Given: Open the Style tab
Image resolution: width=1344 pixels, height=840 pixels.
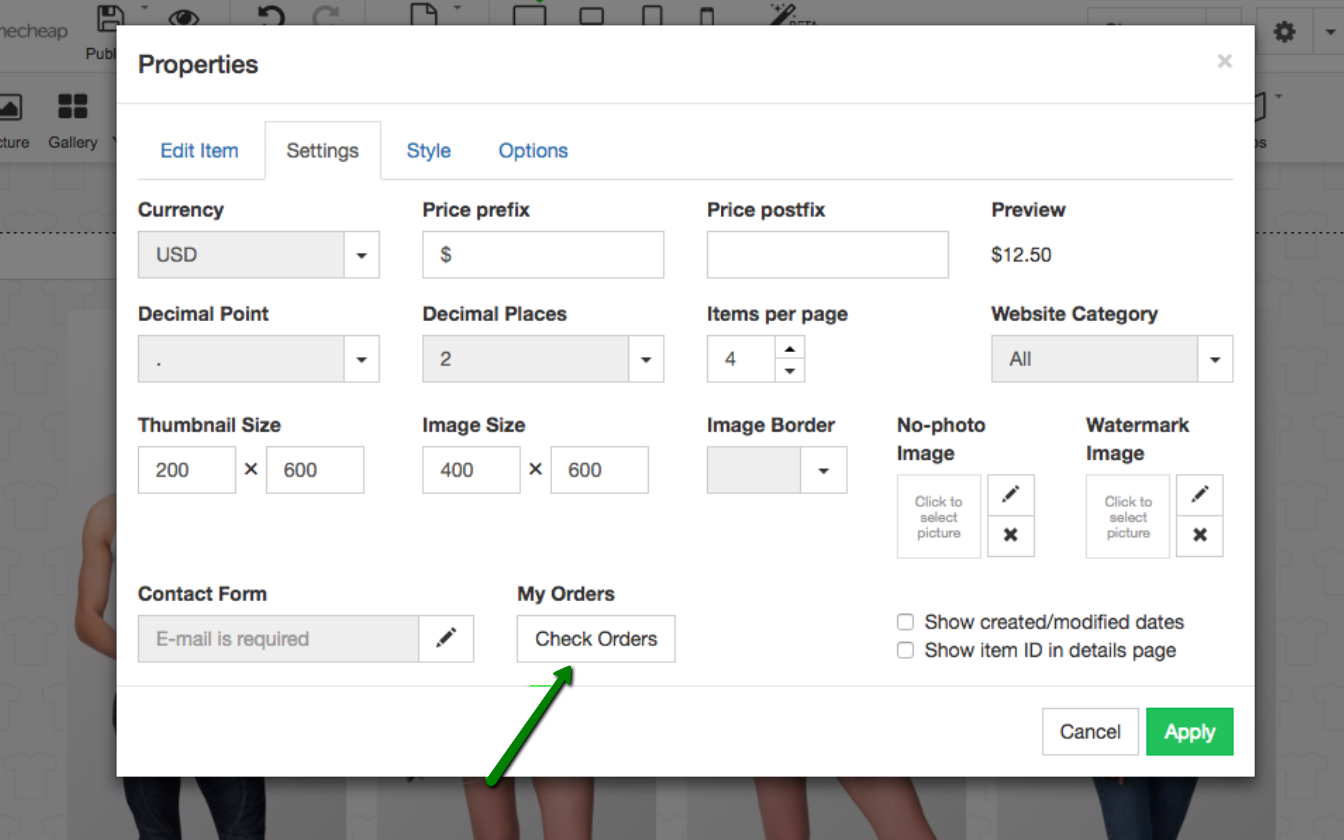Looking at the screenshot, I should coord(428,151).
